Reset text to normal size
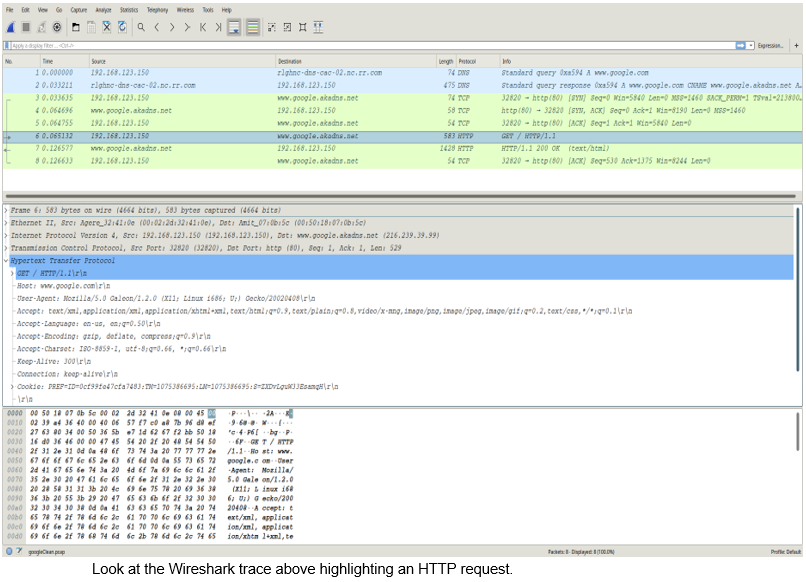The height and width of the screenshot is (582, 806). coord(302,27)
